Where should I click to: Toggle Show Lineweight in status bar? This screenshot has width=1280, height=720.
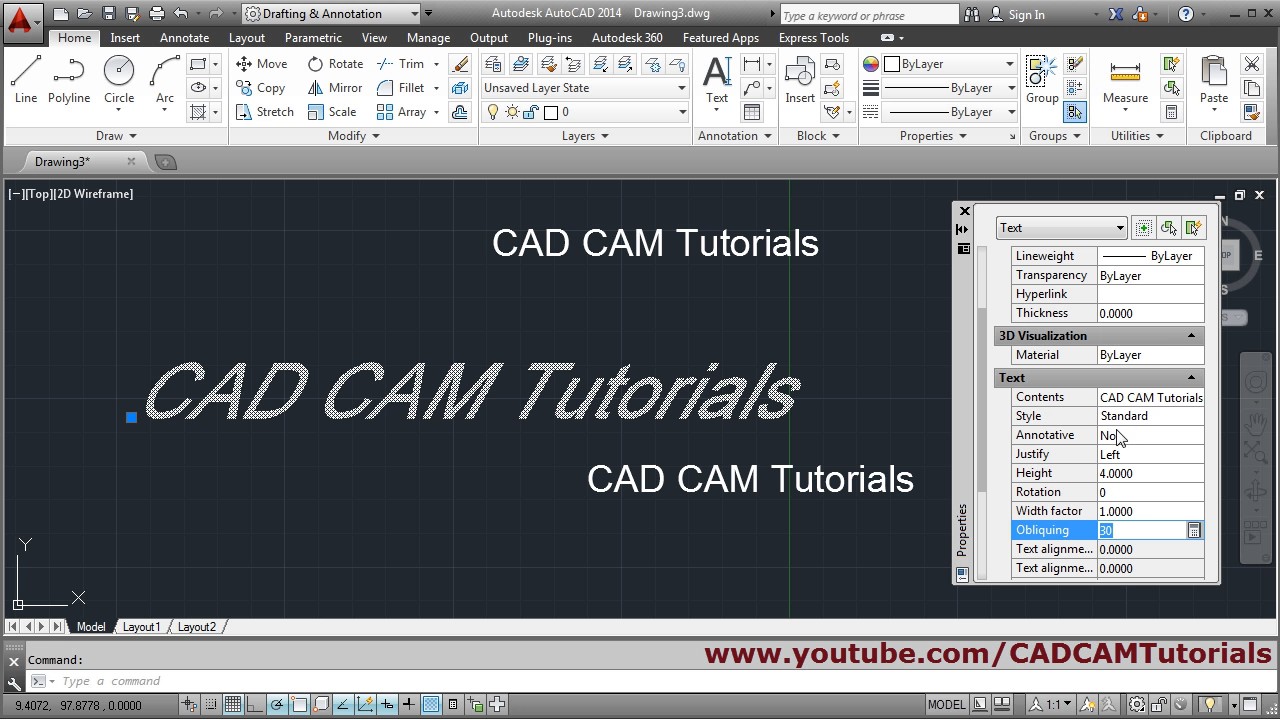[409, 705]
